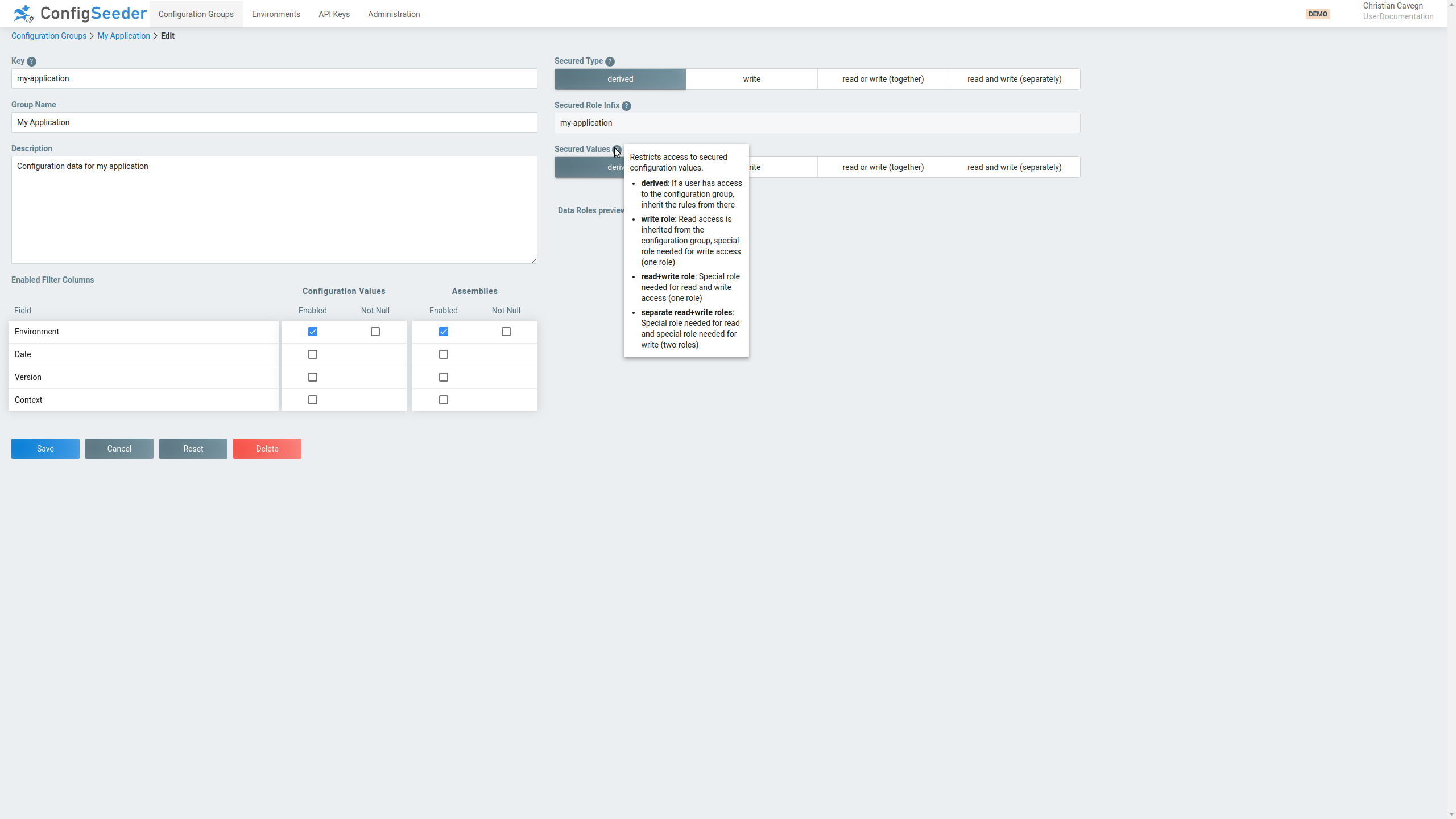The width and height of the screenshot is (1456, 819).
Task: Click inside the Group Name input field
Action: point(273,122)
